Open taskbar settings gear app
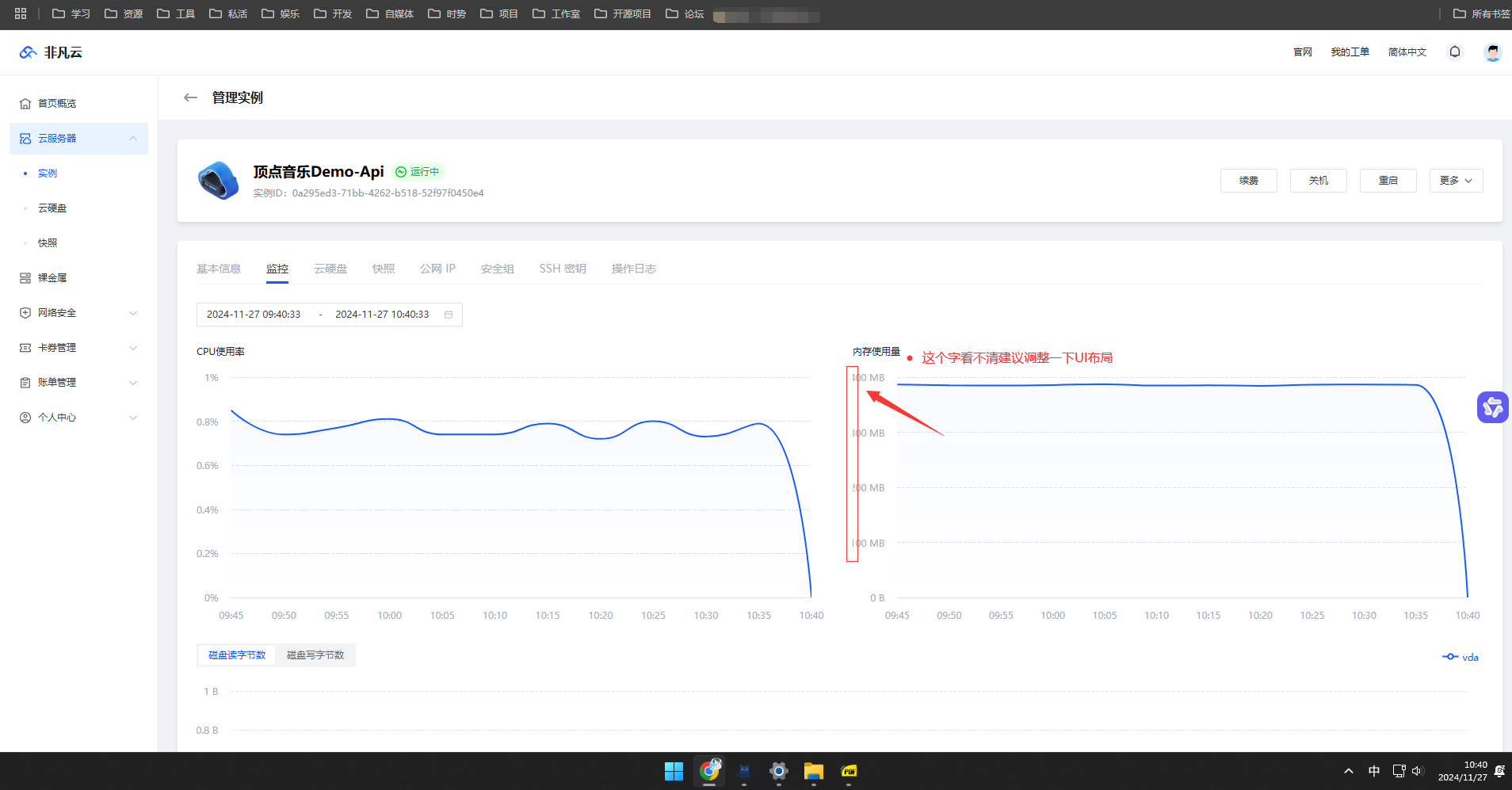 click(779, 771)
